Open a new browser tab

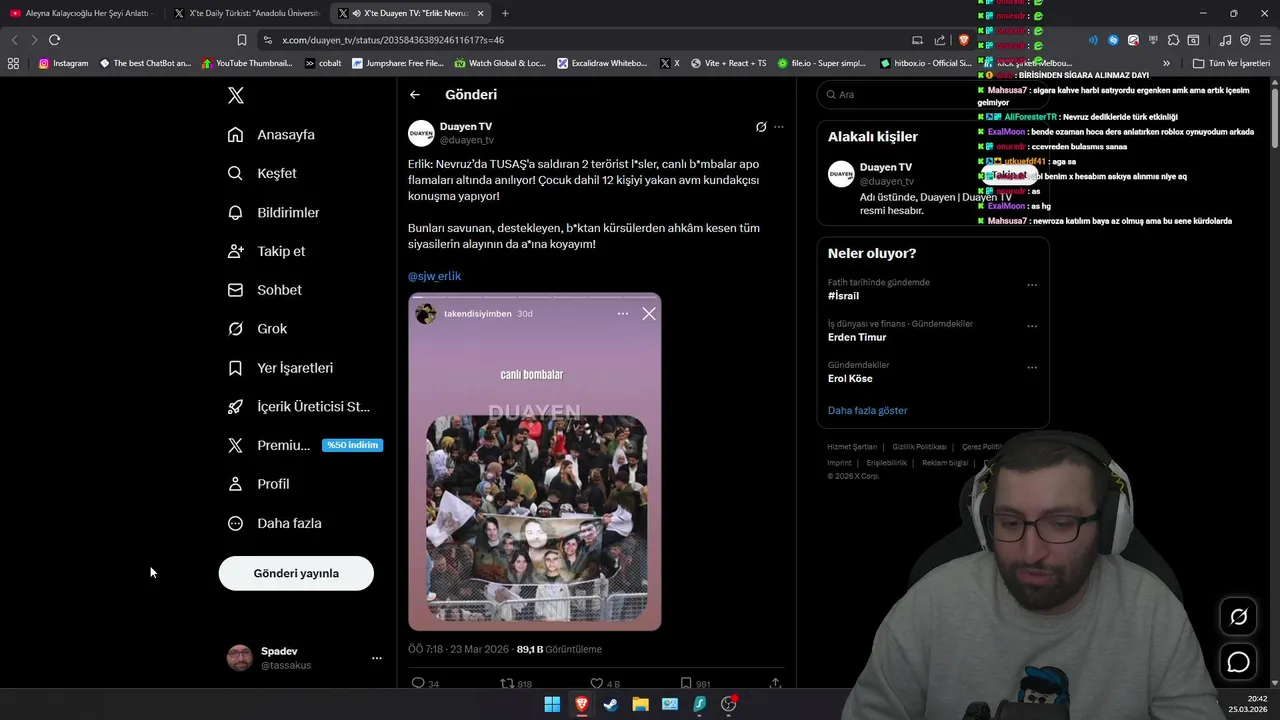pos(505,14)
